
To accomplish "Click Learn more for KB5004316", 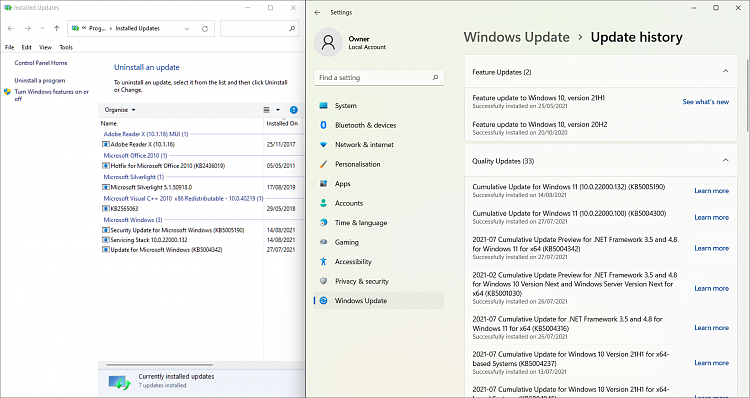I will point(712,328).
